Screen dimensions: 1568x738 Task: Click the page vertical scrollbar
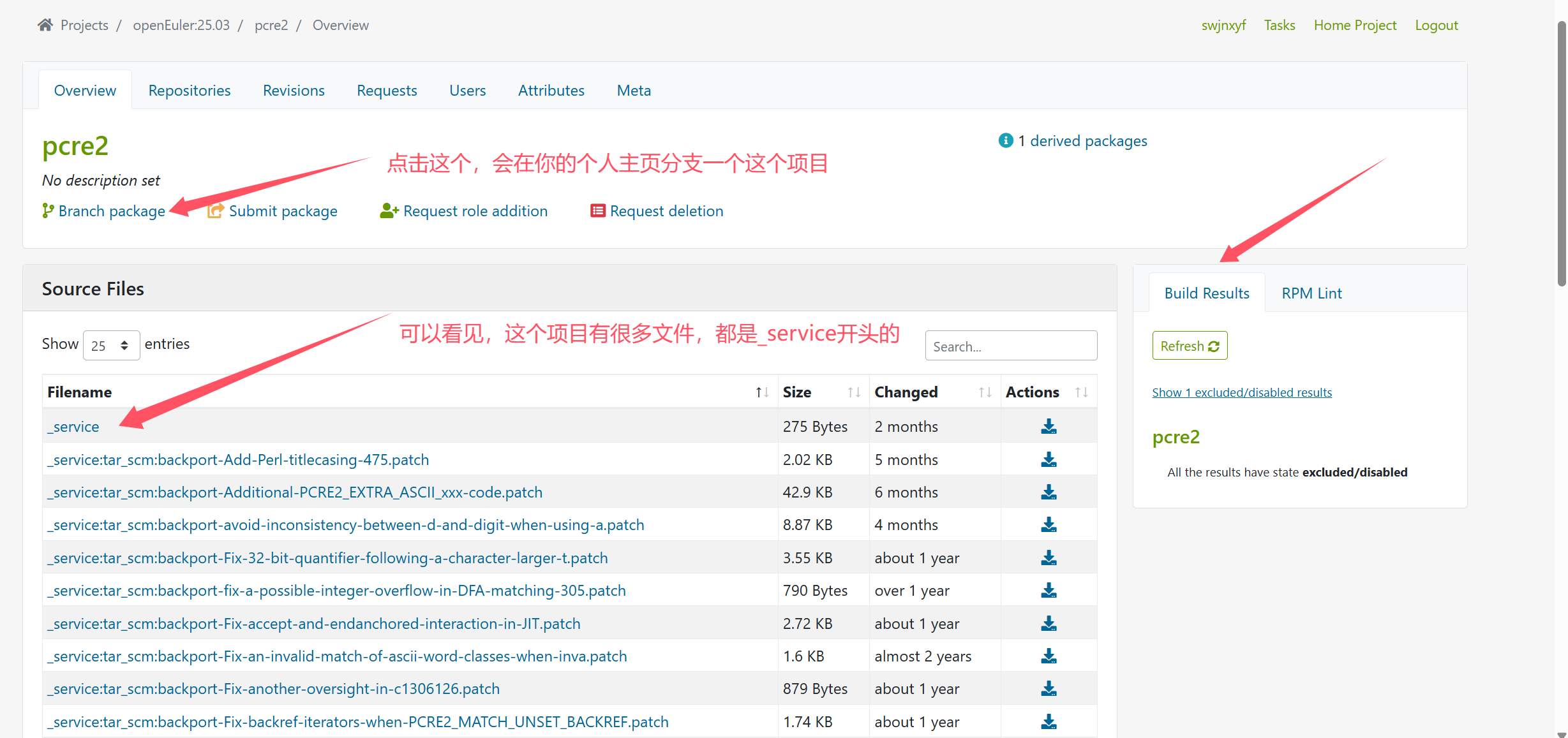[x=1561, y=153]
